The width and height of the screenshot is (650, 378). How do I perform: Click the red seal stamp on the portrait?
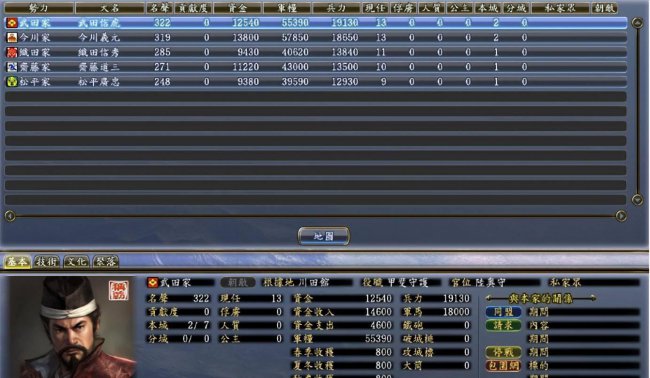tap(119, 290)
